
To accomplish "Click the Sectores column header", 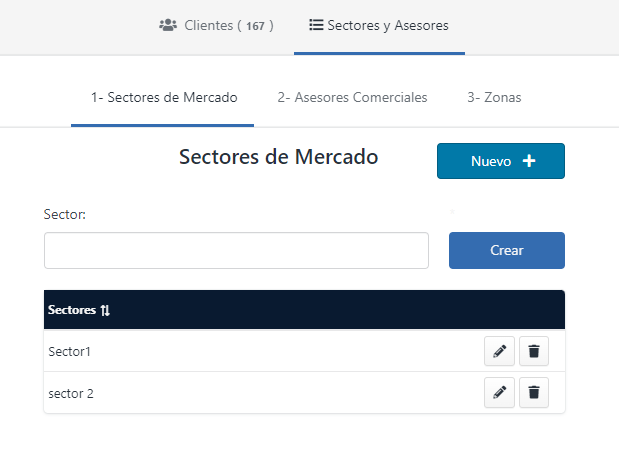I will [72, 310].
